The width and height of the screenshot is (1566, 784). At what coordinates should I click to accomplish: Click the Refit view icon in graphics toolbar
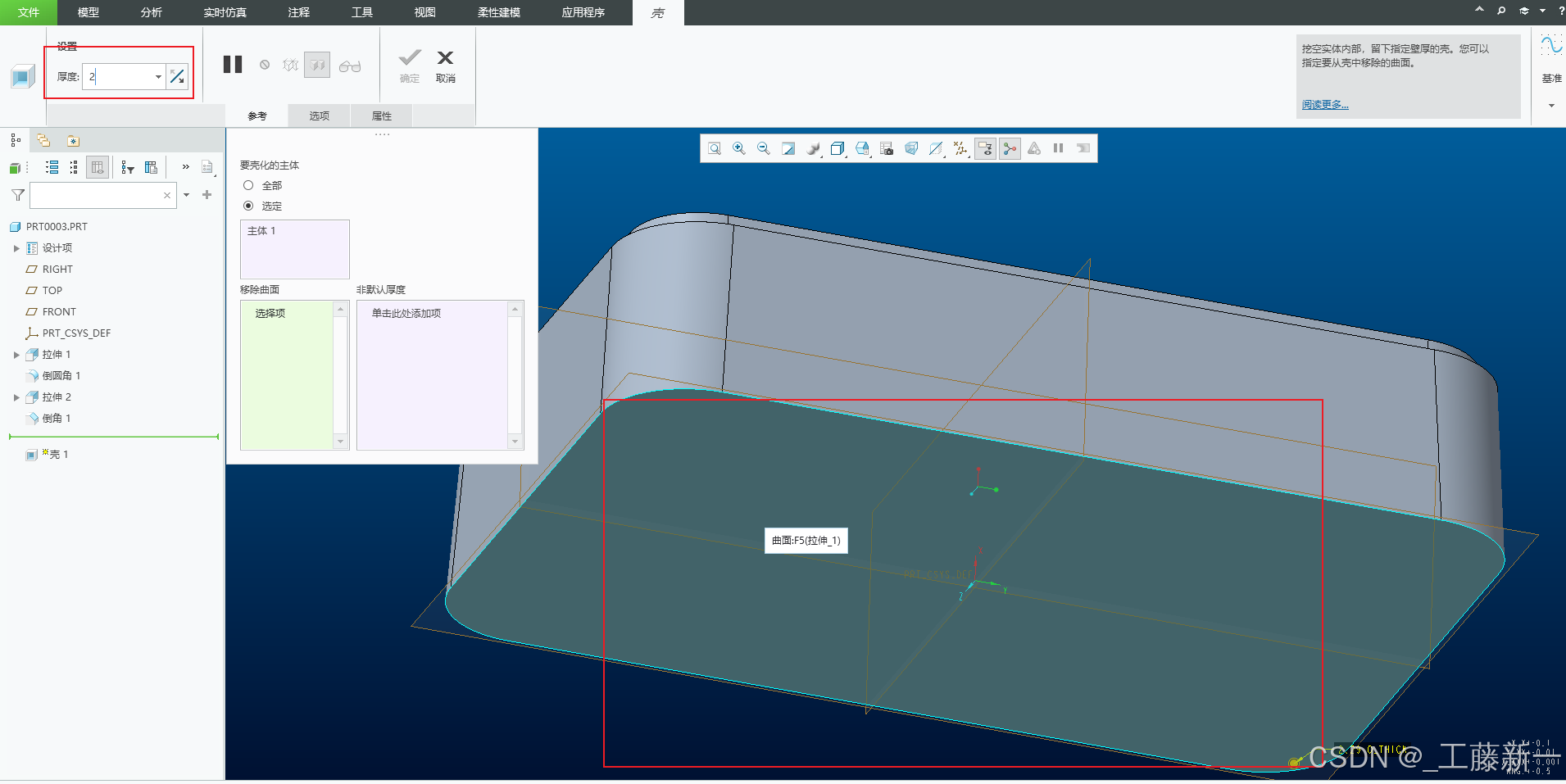[715, 148]
